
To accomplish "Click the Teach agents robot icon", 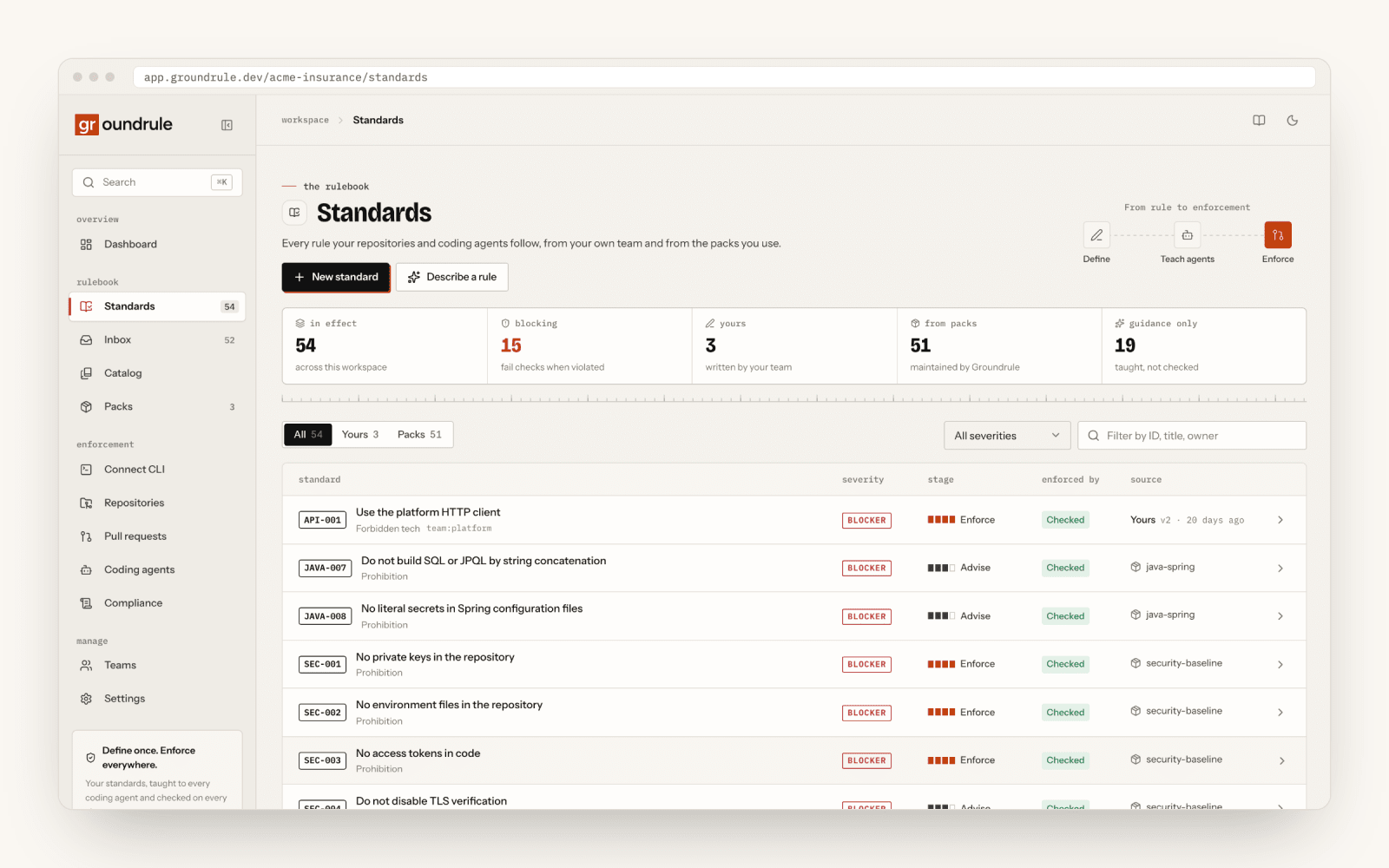I will pos(1187,235).
